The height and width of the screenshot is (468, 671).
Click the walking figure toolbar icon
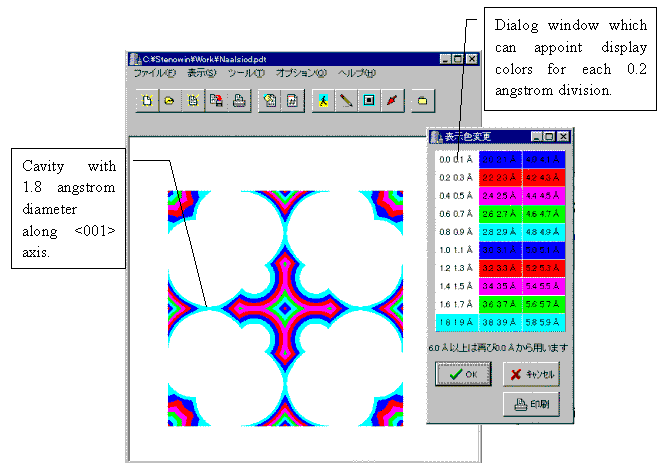324,101
